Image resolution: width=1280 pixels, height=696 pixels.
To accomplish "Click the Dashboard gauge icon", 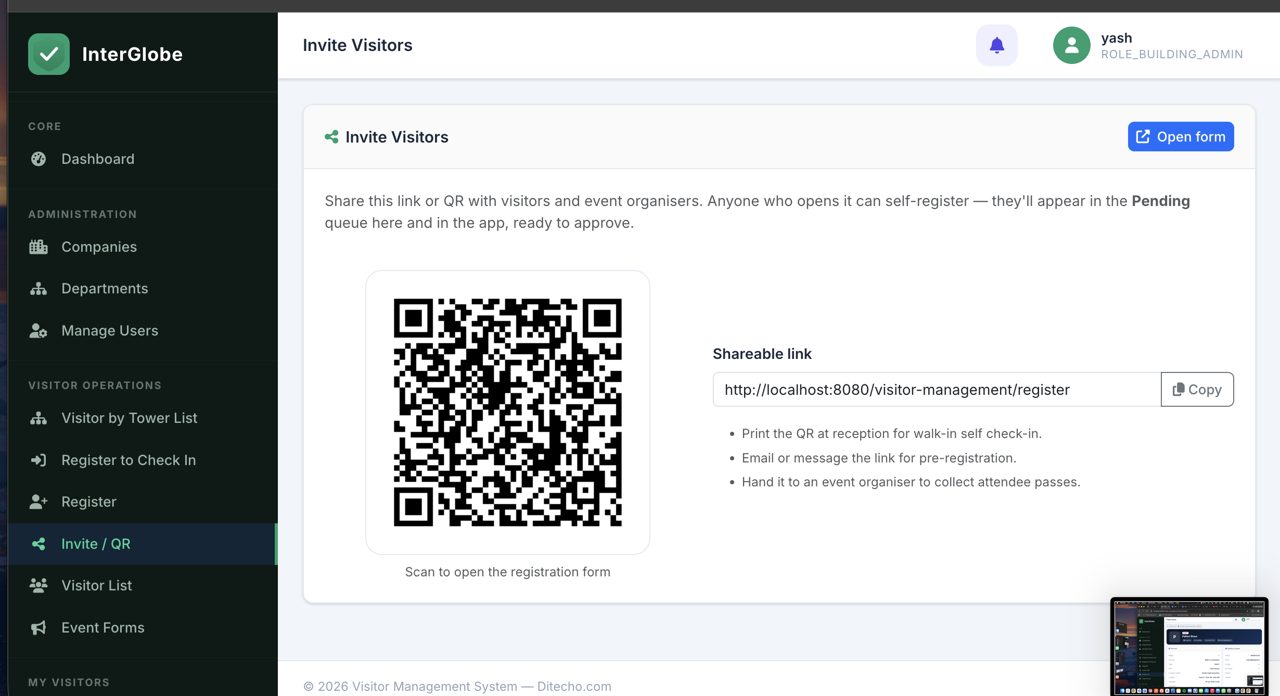I will pyautogui.click(x=39, y=159).
